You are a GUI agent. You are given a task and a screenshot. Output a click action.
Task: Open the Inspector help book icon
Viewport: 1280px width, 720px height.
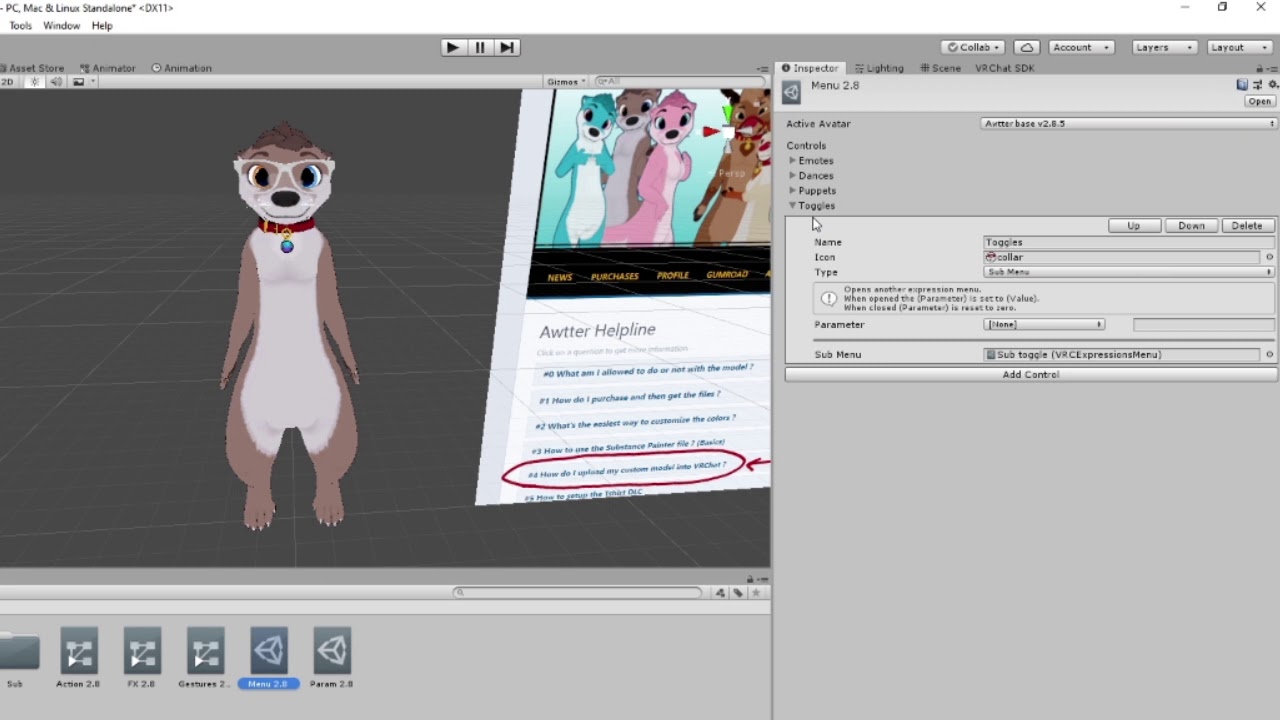click(x=1242, y=85)
